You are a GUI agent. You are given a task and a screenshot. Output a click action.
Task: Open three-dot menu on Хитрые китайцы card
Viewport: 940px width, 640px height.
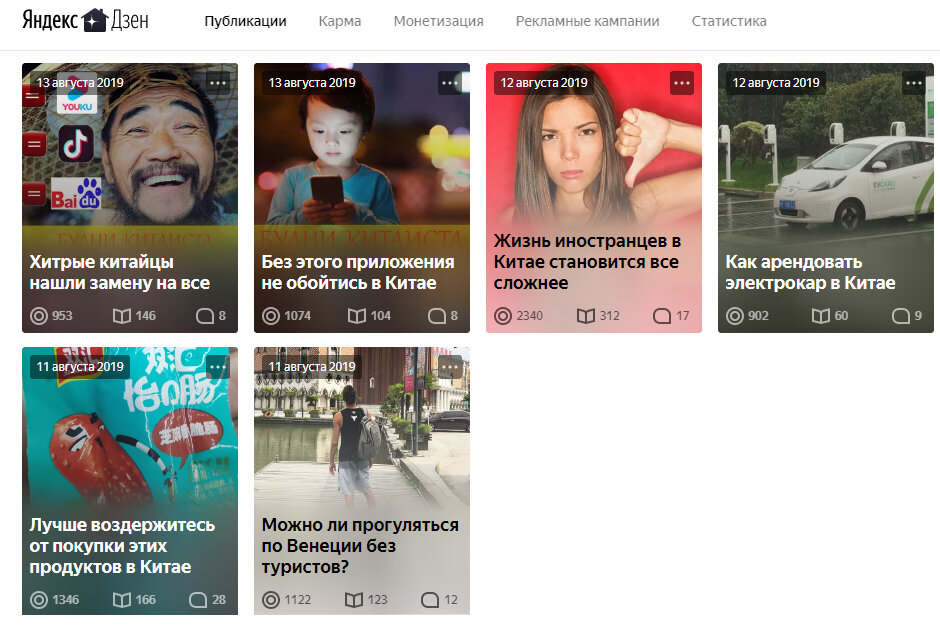218,83
